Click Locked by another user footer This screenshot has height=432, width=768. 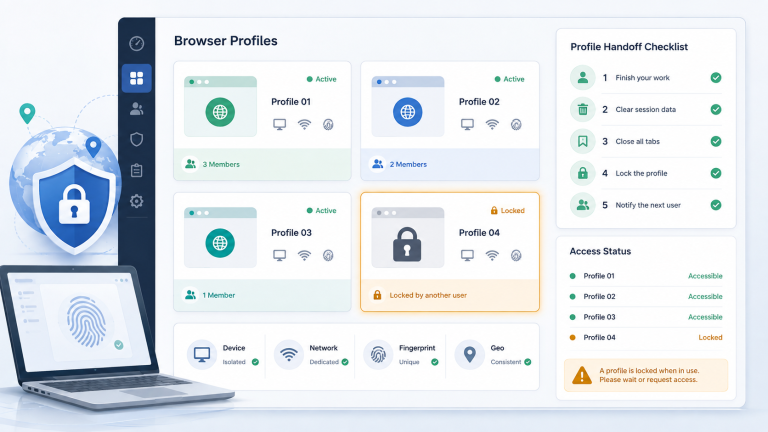coord(450,295)
